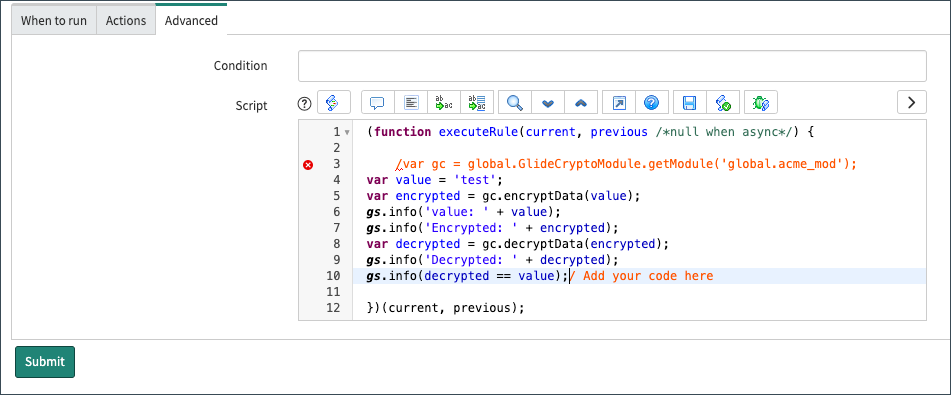Click the executeRule function declaration line
This screenshot has width=951, height=395.
point(590,132)
